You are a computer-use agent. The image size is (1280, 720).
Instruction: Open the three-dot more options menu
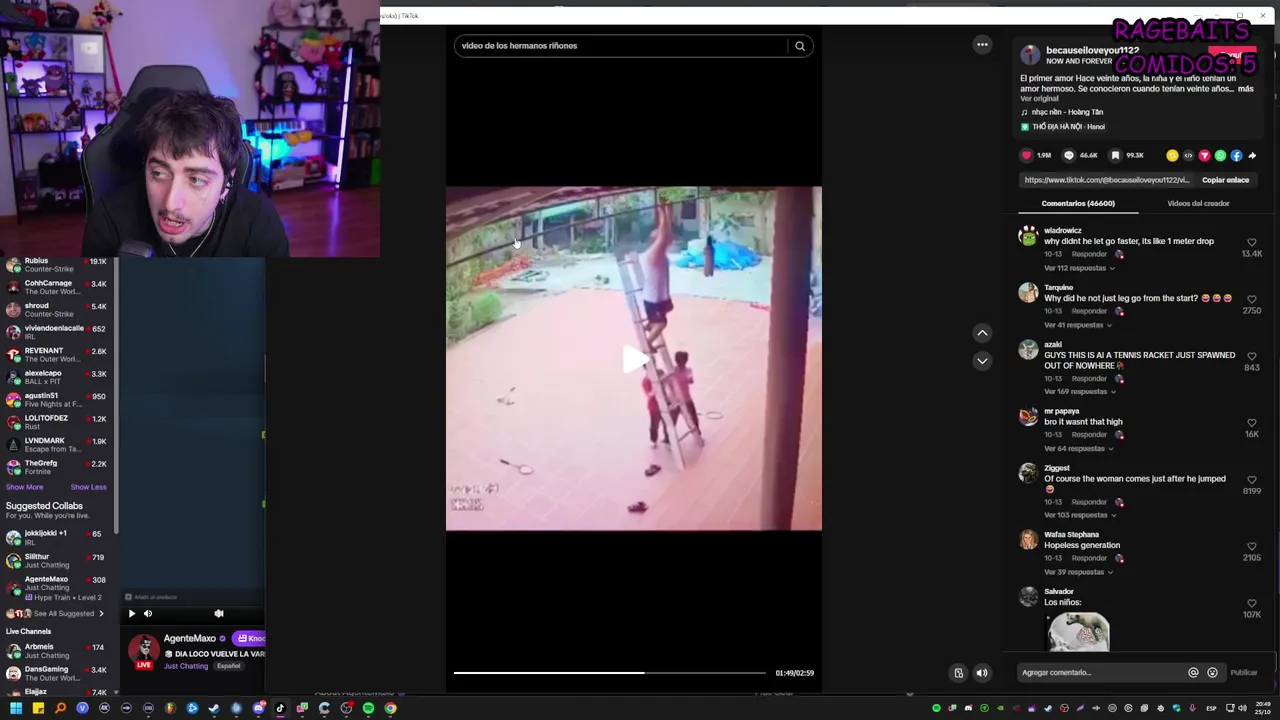982,44
